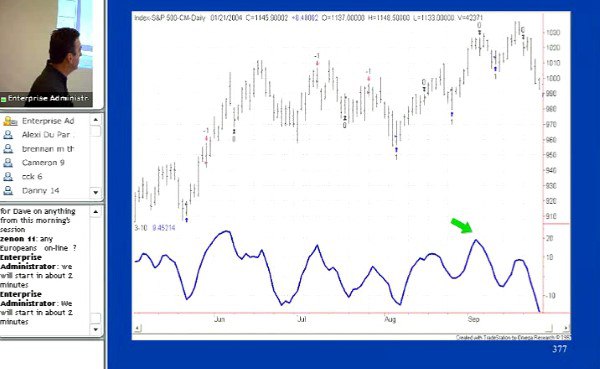The width and height of the screenshot is (600, 369).
Task: Select the Alexi Du Par participant icon
Action: click(8, 135)
